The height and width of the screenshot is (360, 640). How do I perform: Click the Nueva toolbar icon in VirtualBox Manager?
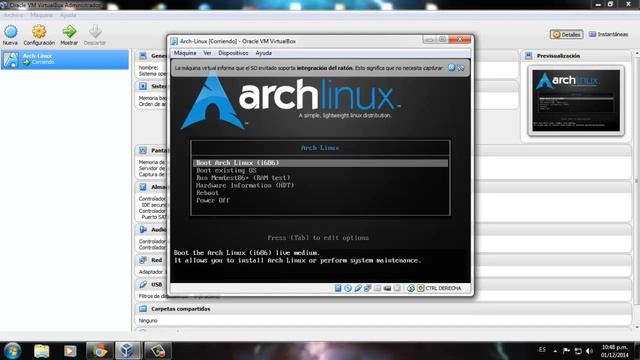pyautogui.click(x=11, y=32)
